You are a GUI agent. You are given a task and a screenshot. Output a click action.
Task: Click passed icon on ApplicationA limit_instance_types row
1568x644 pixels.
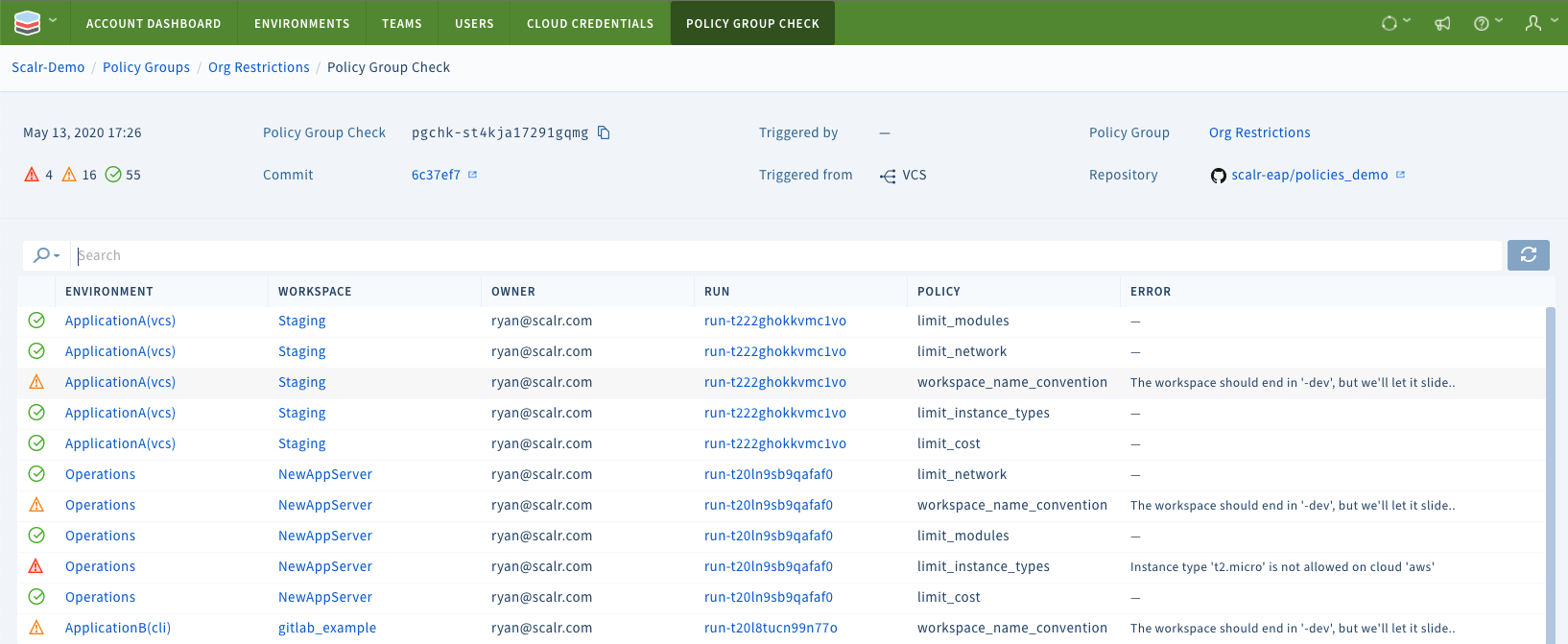36,413
